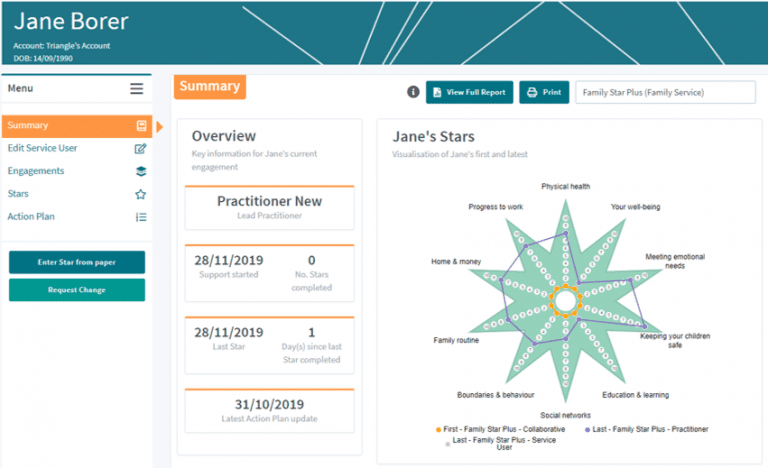Click the Practitioner New lead practitioner card
Screen dimensions: 768x468
[269, 207]
